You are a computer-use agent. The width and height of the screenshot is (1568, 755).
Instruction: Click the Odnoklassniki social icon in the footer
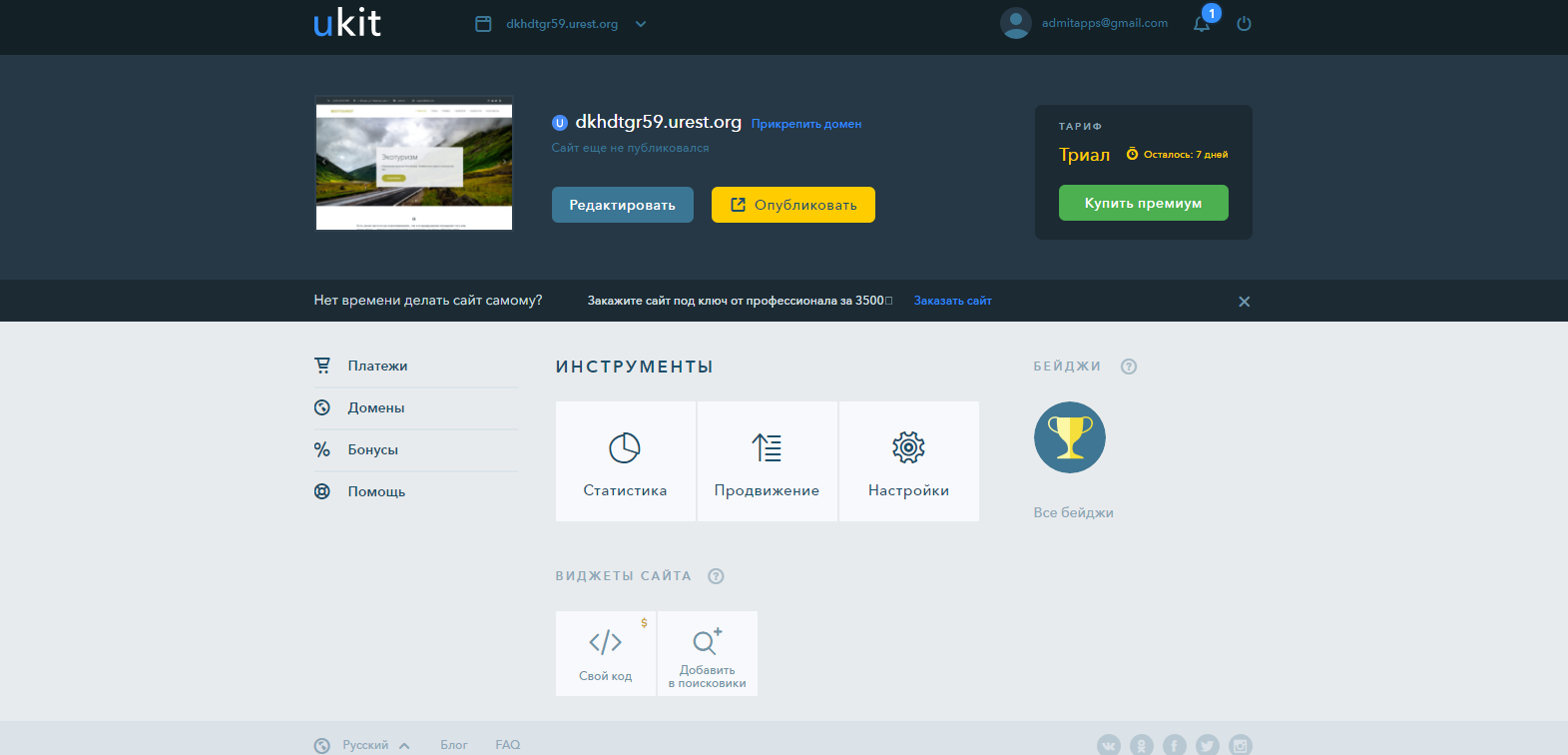[x=1142, y=745]
